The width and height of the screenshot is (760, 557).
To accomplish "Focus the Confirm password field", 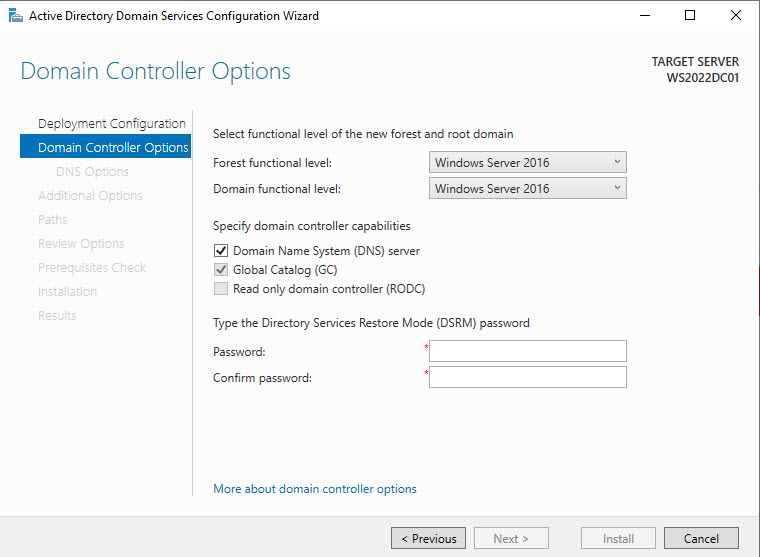I will tap(527, 377).
